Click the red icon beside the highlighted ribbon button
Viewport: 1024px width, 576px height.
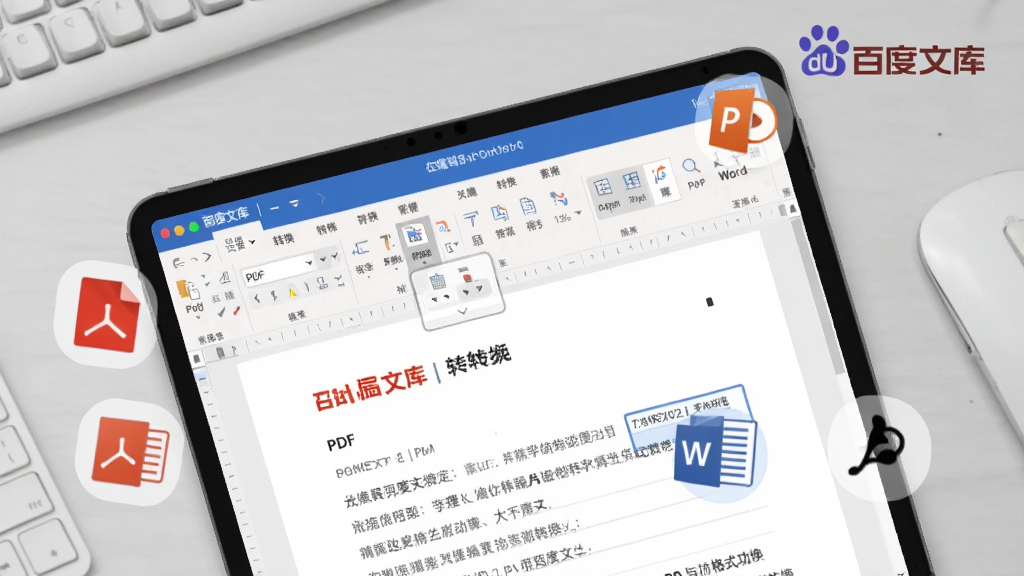(x=443, y=227)
